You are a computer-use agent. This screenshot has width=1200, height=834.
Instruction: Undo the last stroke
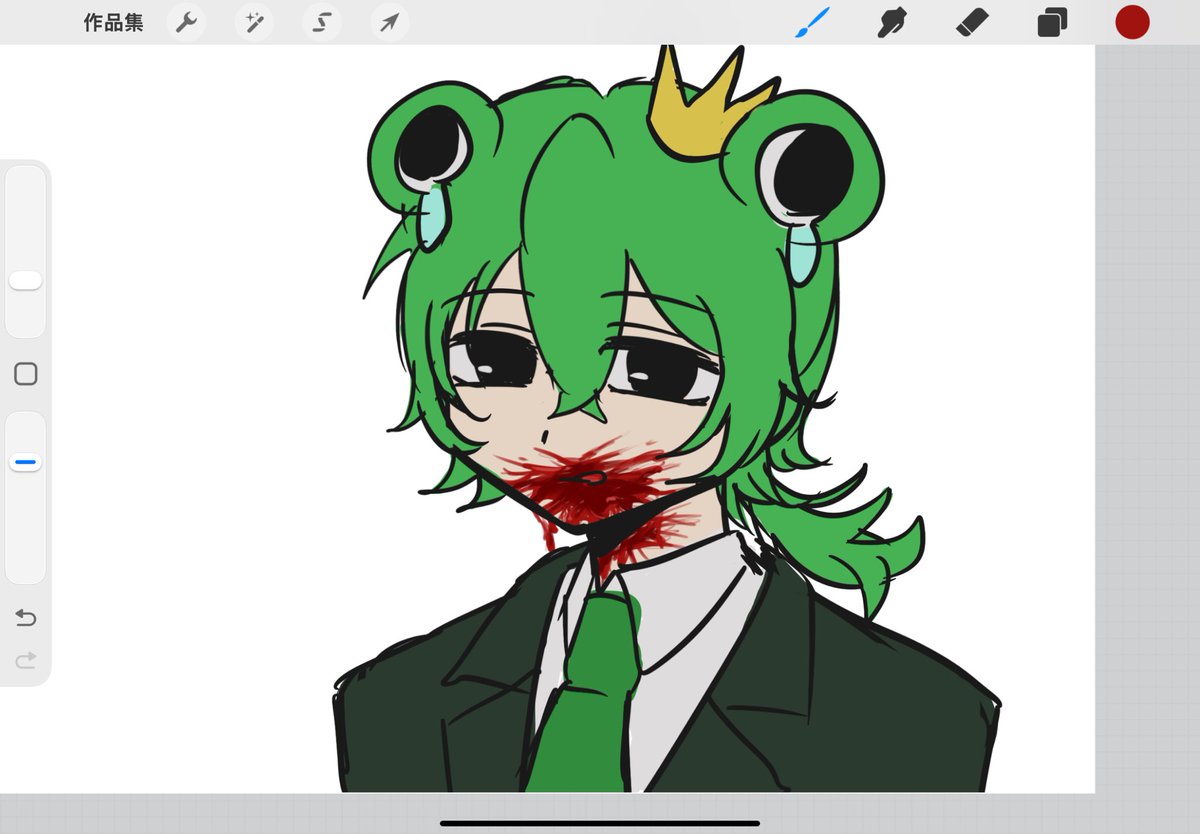[x=26, y=618]
